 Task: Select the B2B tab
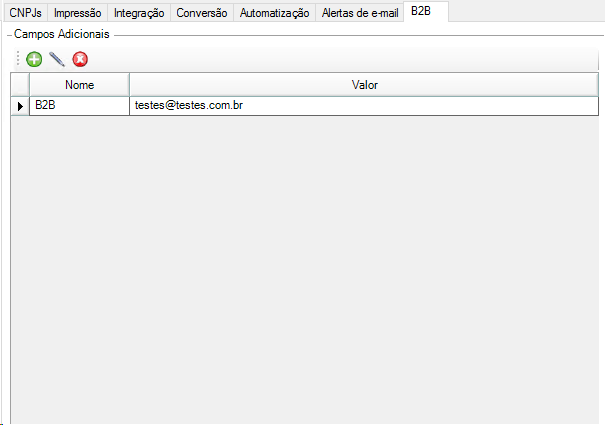426,11
